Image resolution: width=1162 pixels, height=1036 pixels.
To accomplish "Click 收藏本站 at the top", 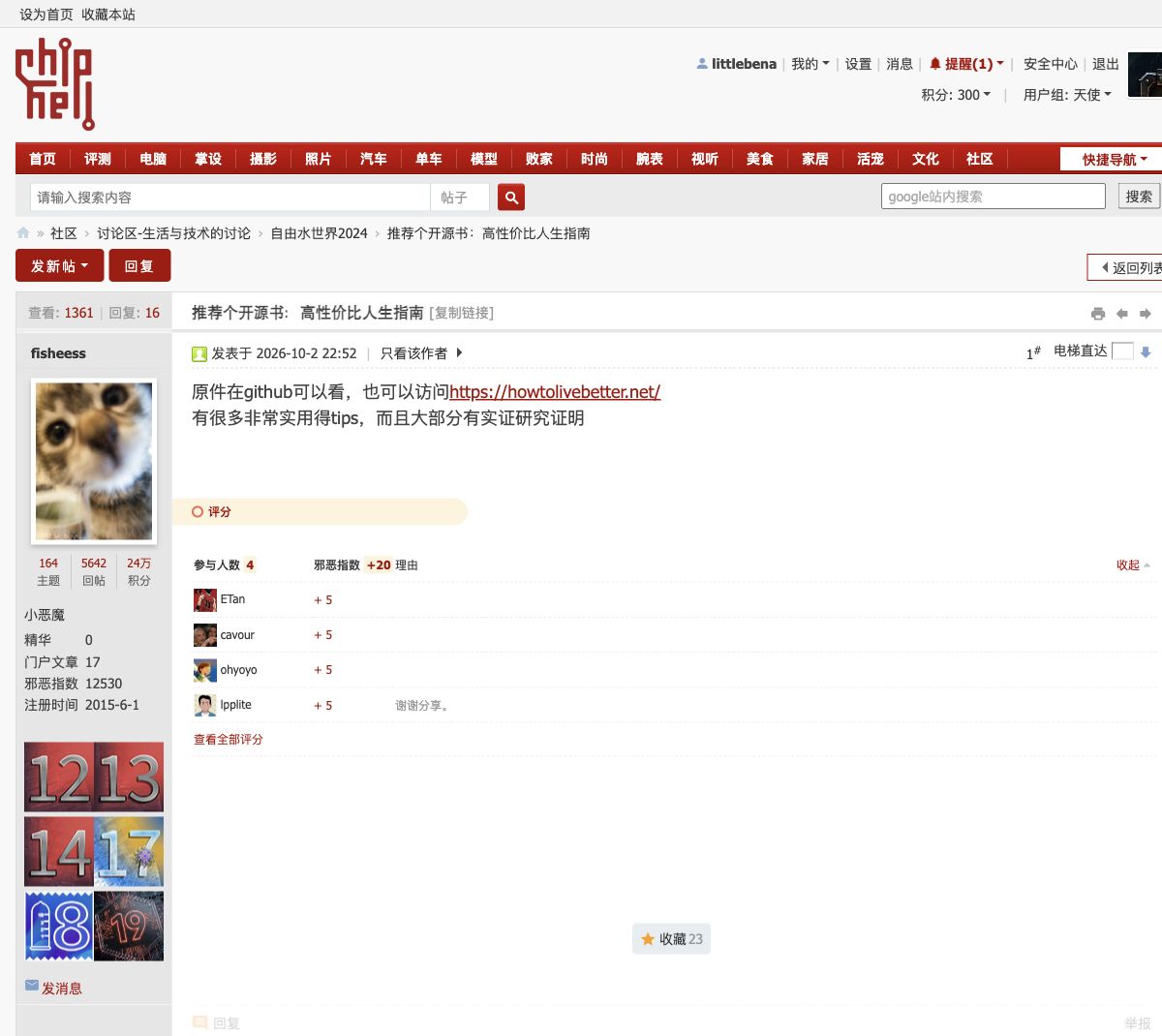I will 108,15.
